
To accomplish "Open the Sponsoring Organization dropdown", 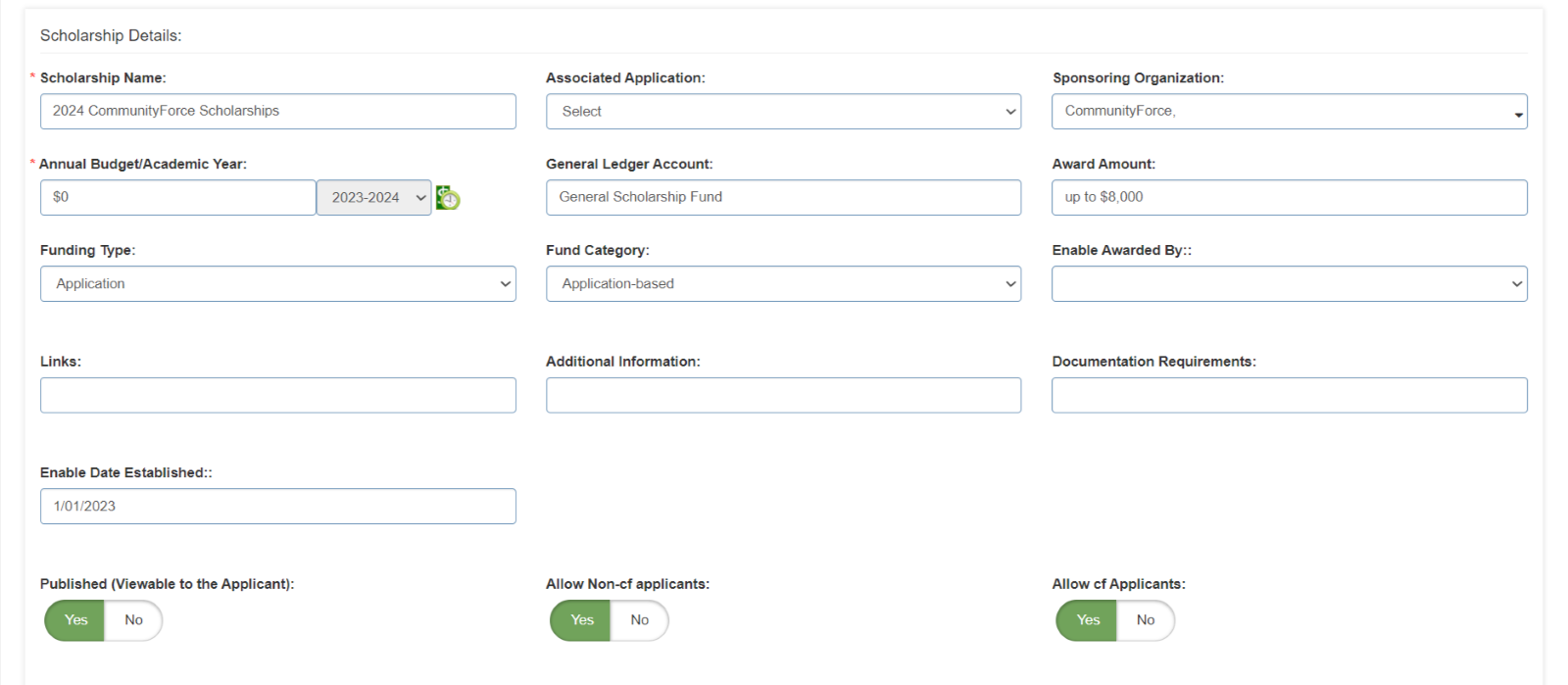I will [1289, 112].
